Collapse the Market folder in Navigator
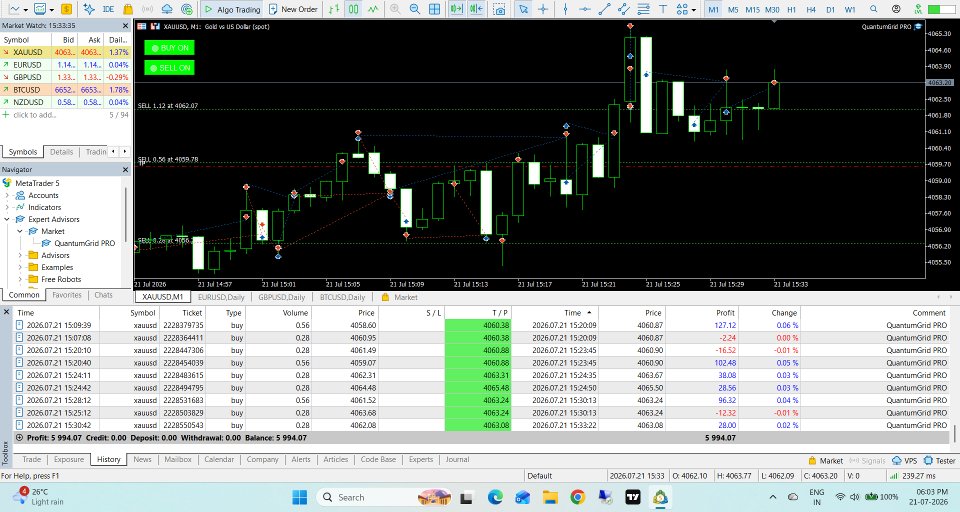 point(20,231)
